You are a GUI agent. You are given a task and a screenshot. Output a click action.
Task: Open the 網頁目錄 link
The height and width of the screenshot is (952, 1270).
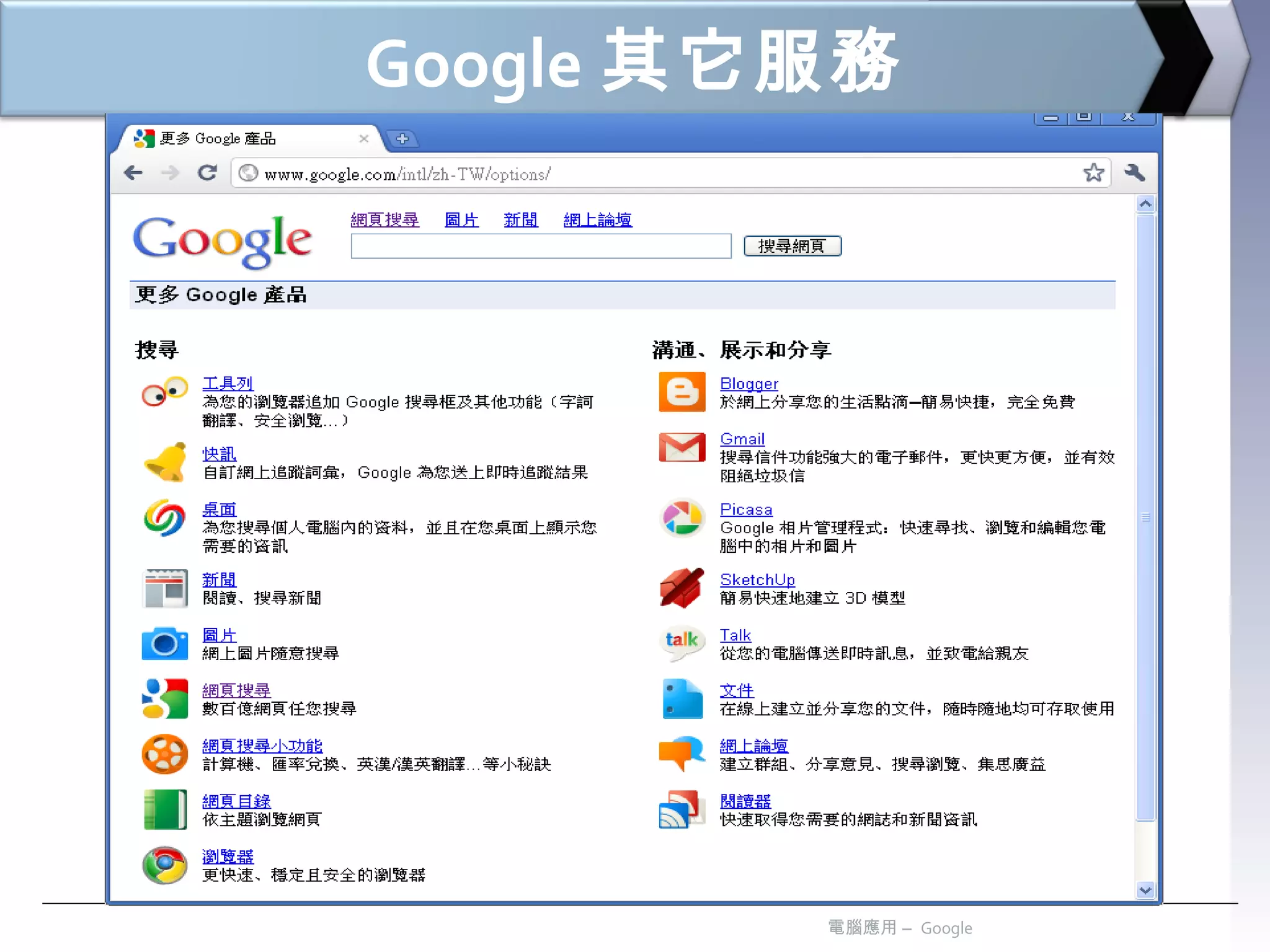pyautogui.click(x=236, y=801)
